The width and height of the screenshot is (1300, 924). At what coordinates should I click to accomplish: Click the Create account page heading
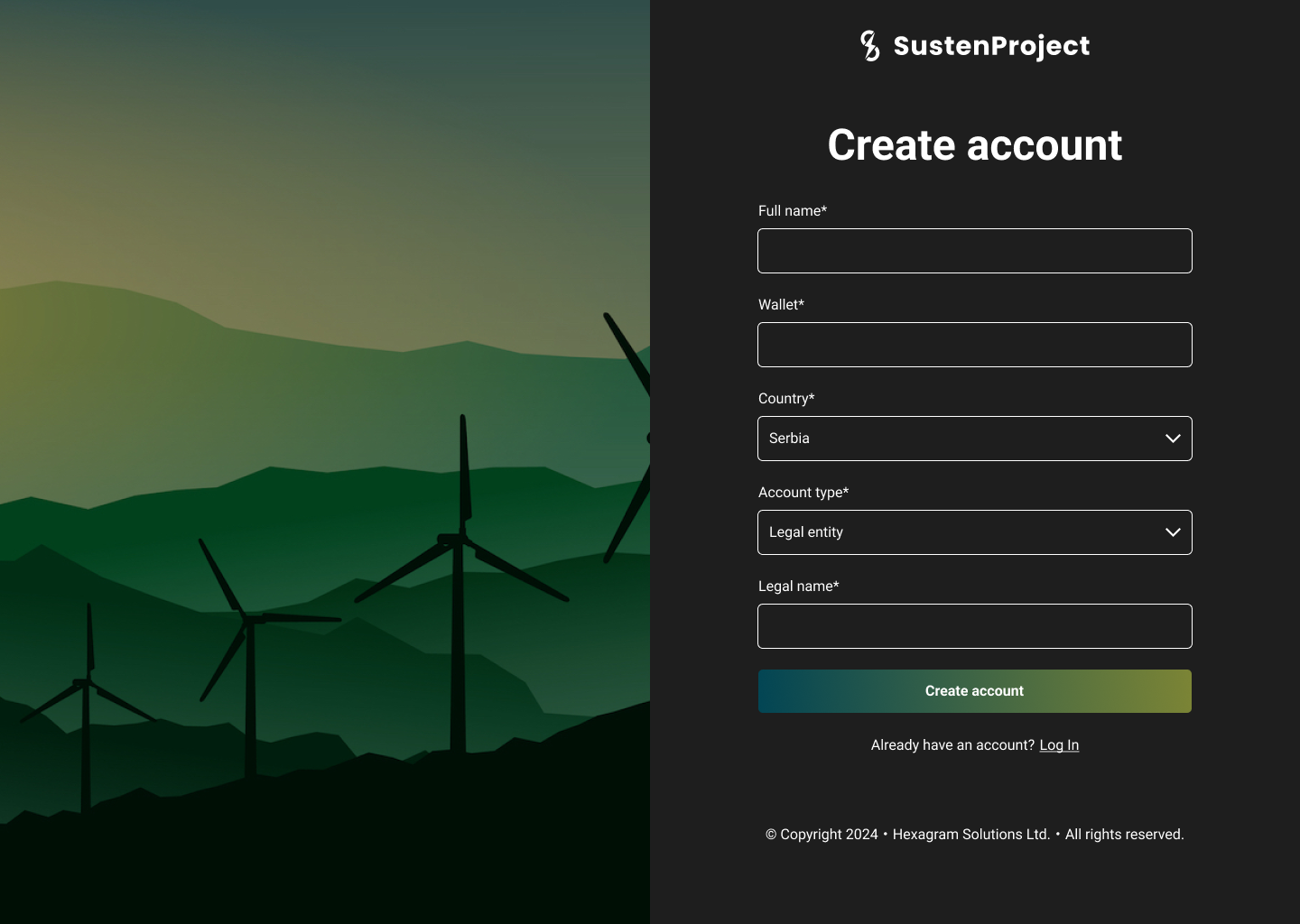tap(974, 145)
